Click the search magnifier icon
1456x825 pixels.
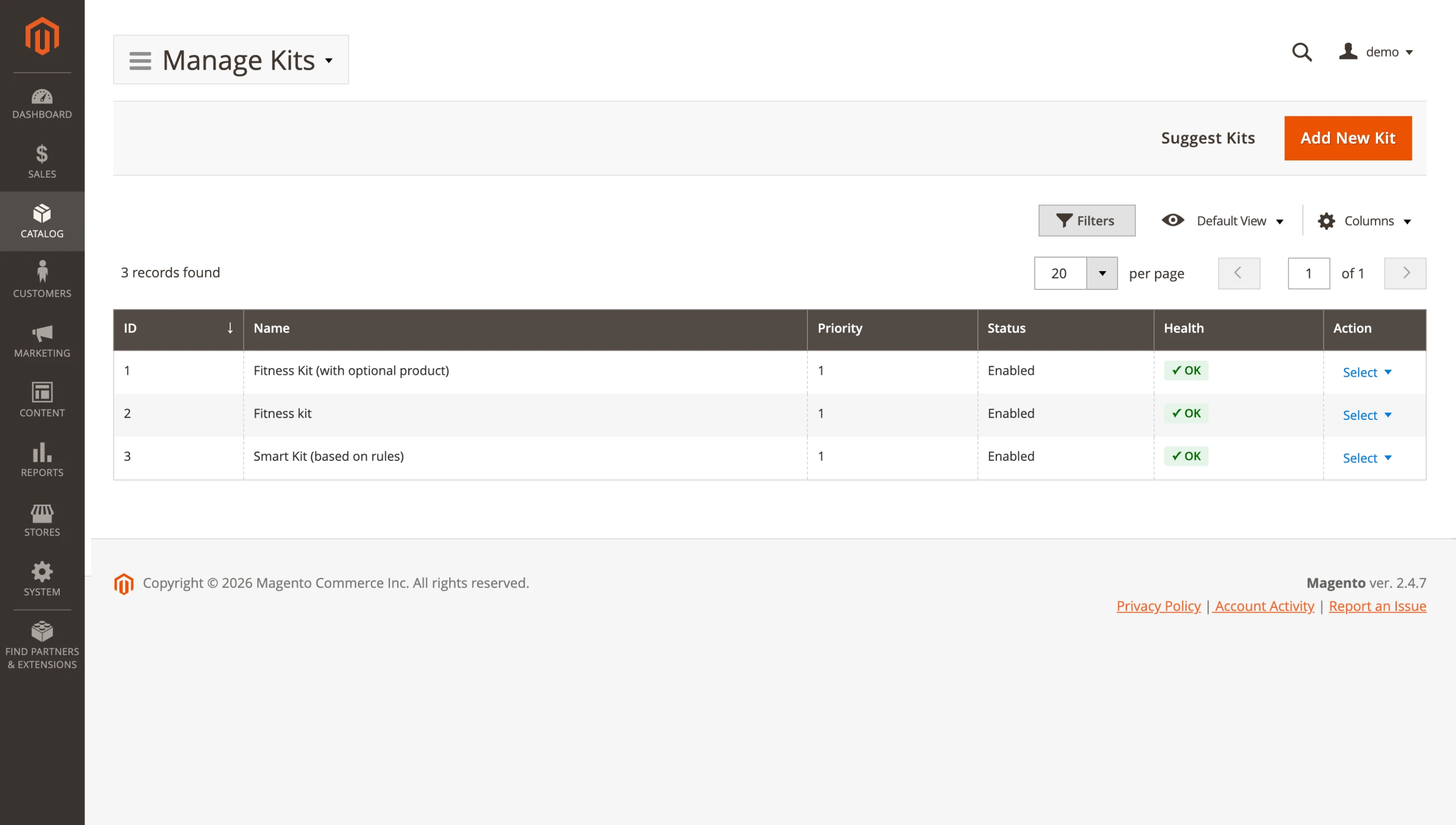[x=1301, y=52]
